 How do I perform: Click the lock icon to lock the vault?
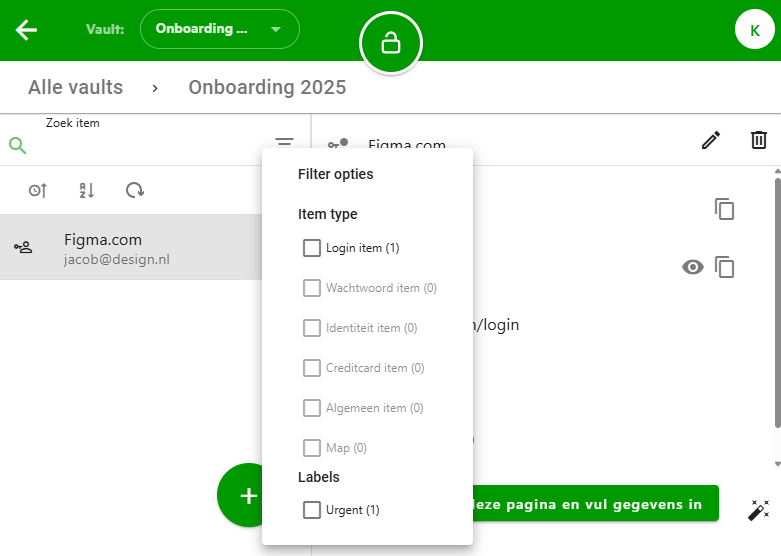391,43
